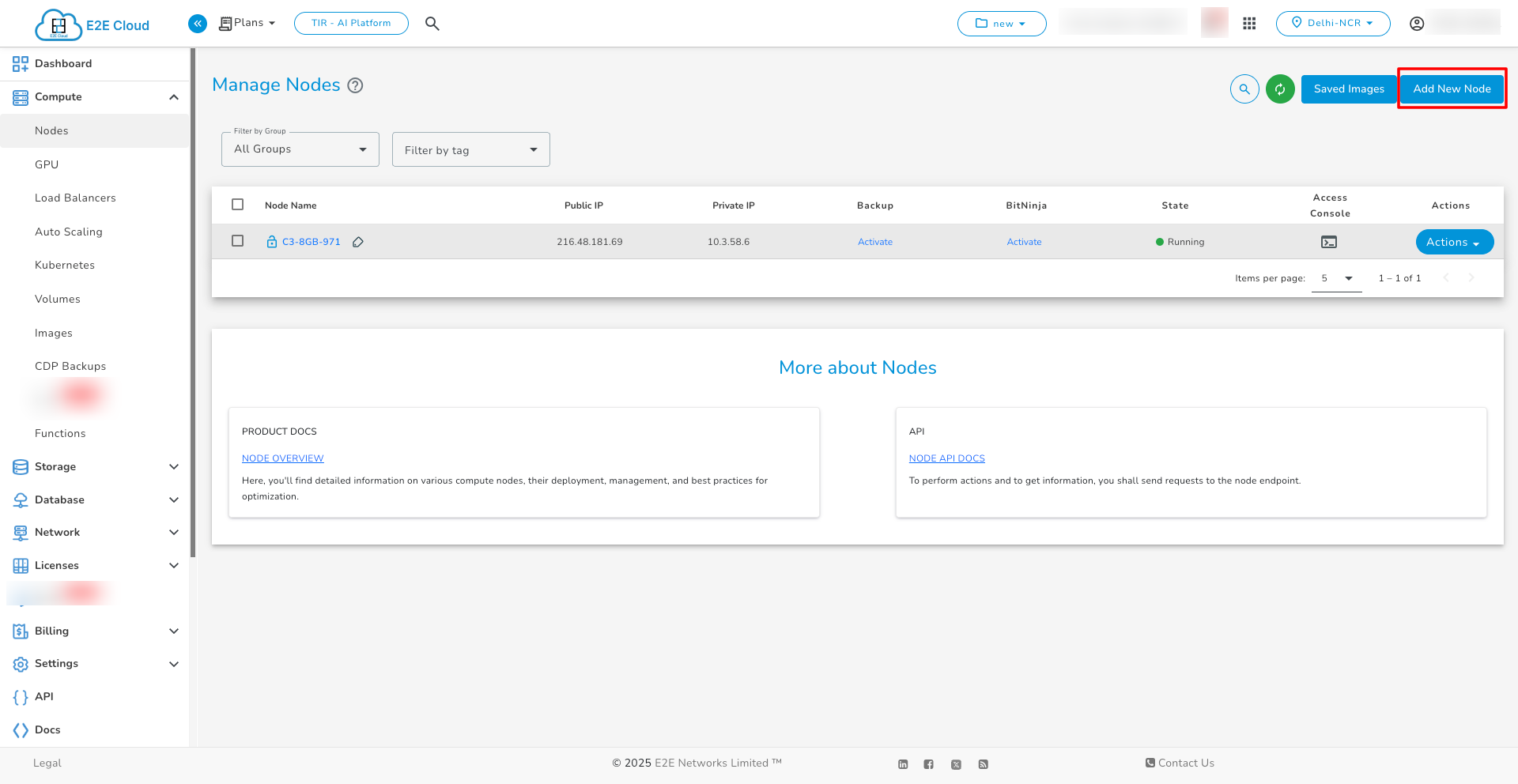Select all nodes with the header checkbox

(237, 204)
